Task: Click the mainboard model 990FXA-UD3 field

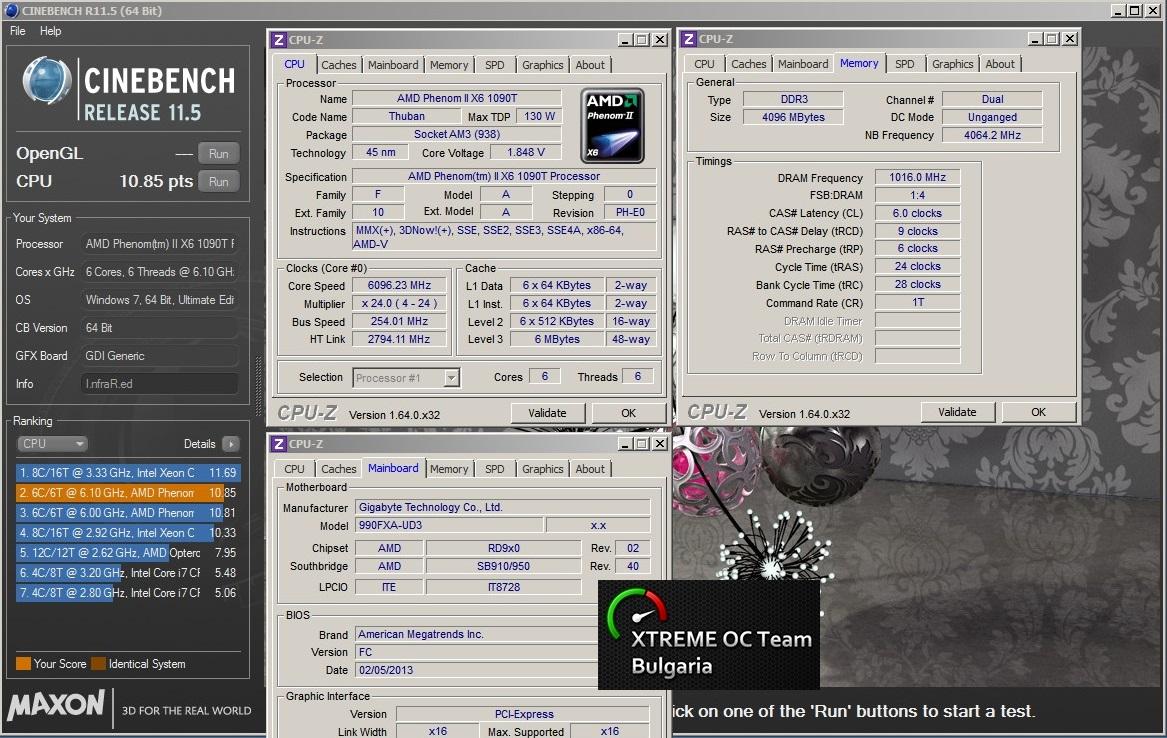Action: tap(449, 525)
